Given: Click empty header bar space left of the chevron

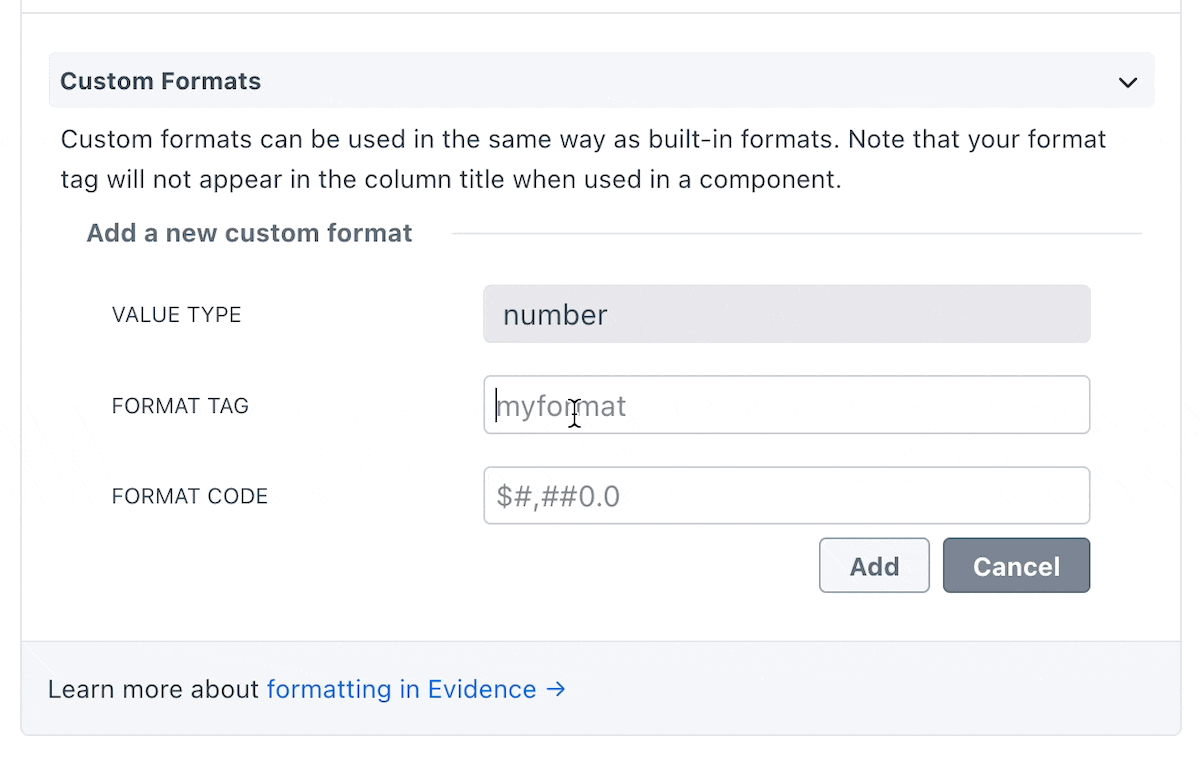Looking at the screenshot, I should (700, 81).
